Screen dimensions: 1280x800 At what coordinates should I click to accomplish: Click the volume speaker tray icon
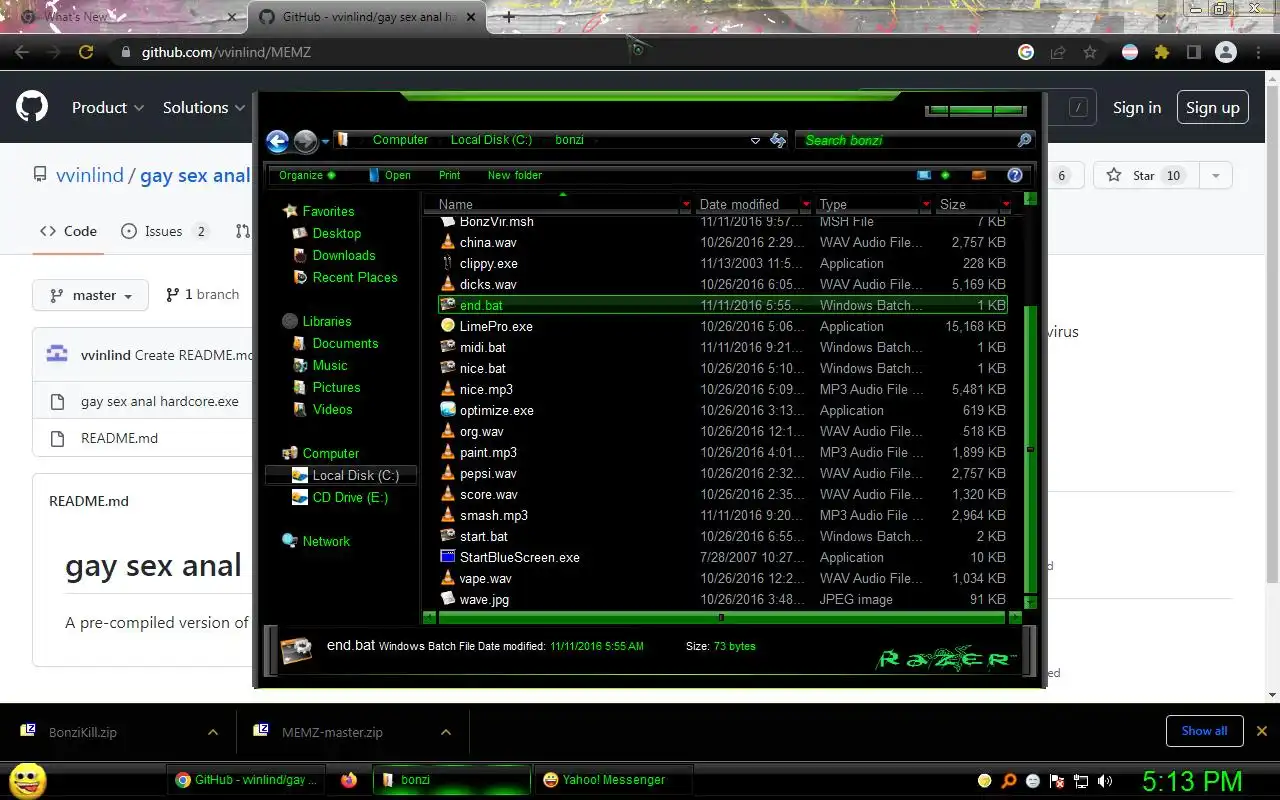pyautogui.click(x=1105, y=781)
